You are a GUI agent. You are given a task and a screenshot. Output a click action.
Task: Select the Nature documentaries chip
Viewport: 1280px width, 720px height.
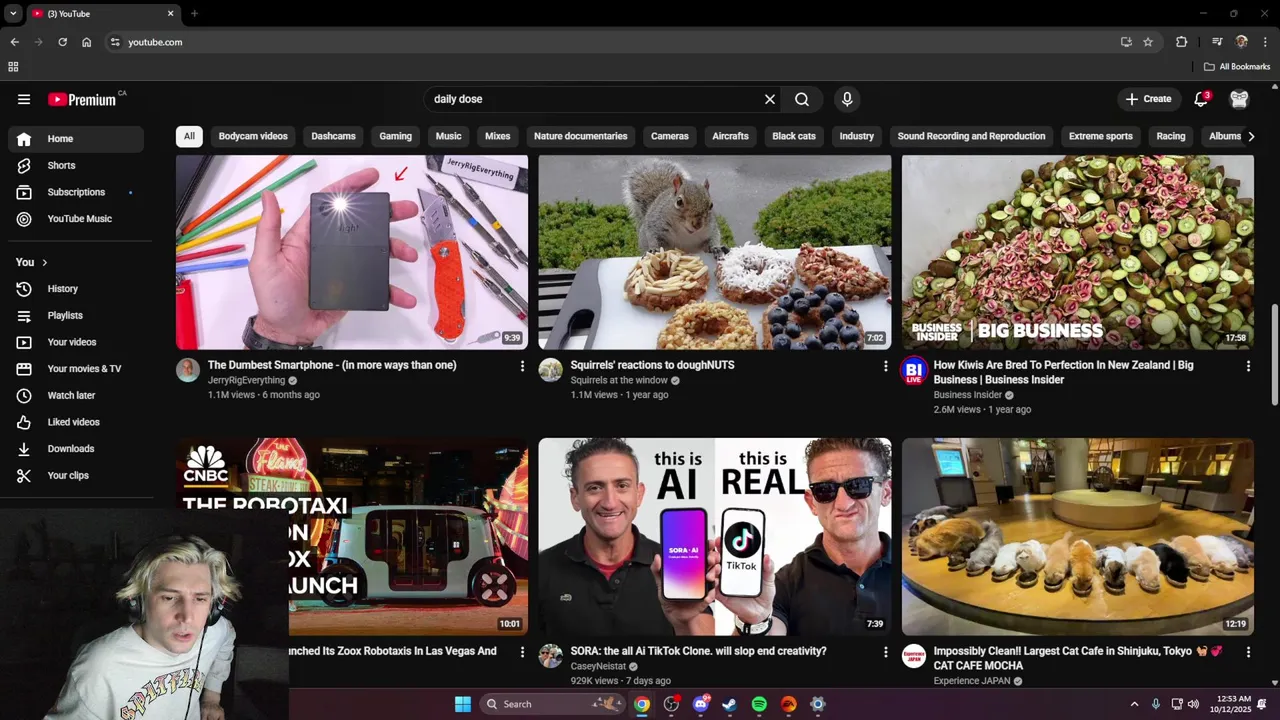coord(581,136)
